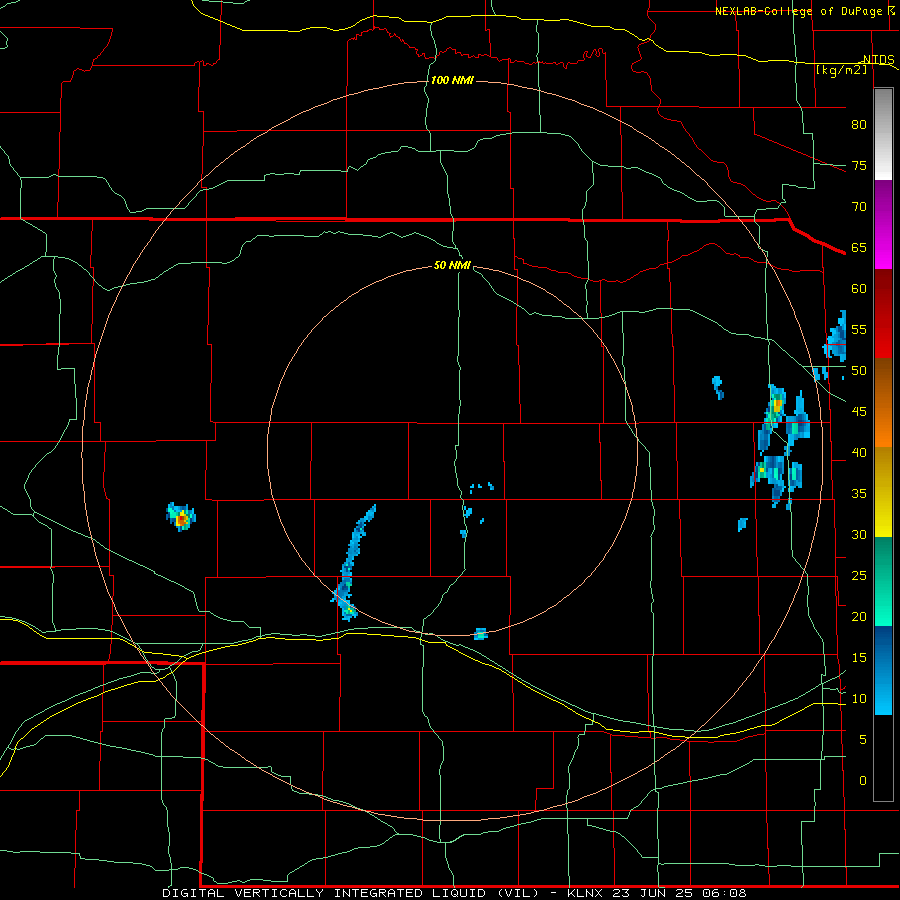The image size is (900, 900).
Task: Click the NTDS label above the scale
Action: [x=878, y=60]
